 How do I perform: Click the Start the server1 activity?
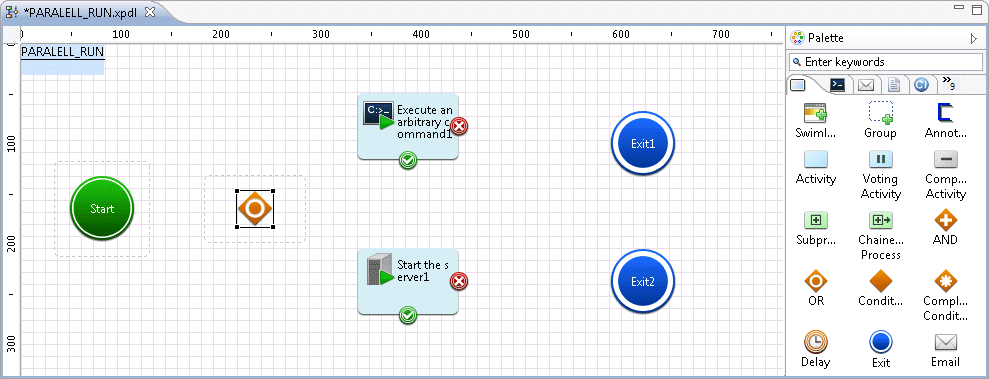point(407,281)
